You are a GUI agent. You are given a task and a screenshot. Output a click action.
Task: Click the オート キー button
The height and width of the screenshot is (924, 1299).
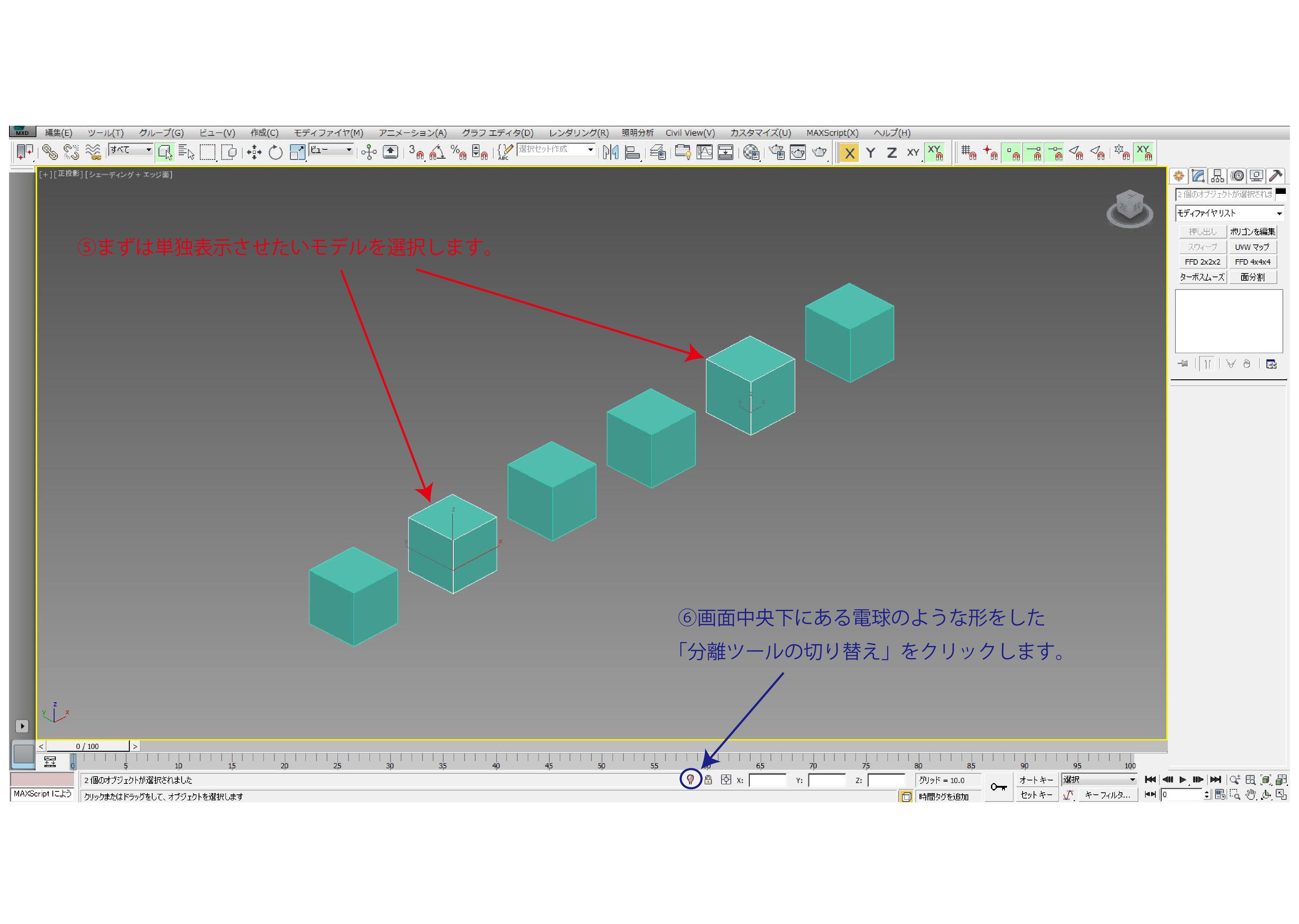click(1036, 779)
